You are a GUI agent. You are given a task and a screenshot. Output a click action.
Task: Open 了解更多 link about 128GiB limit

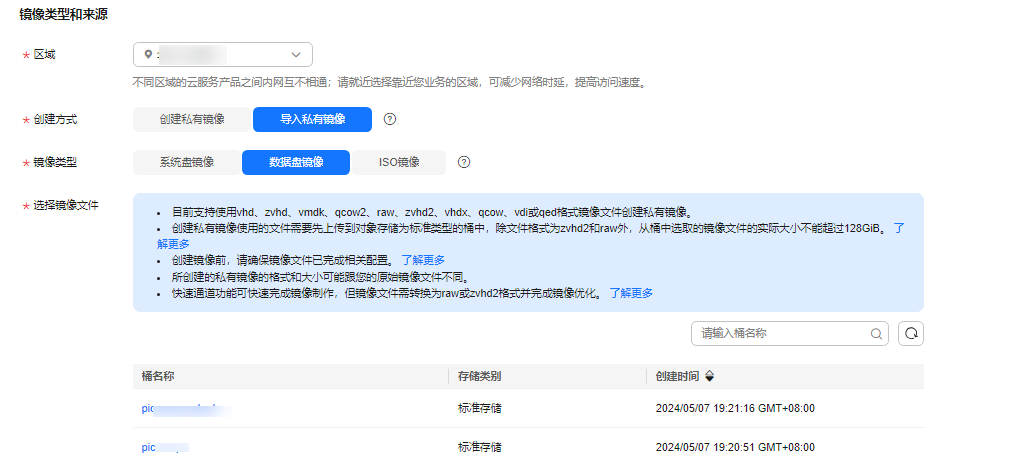point(899,229)
